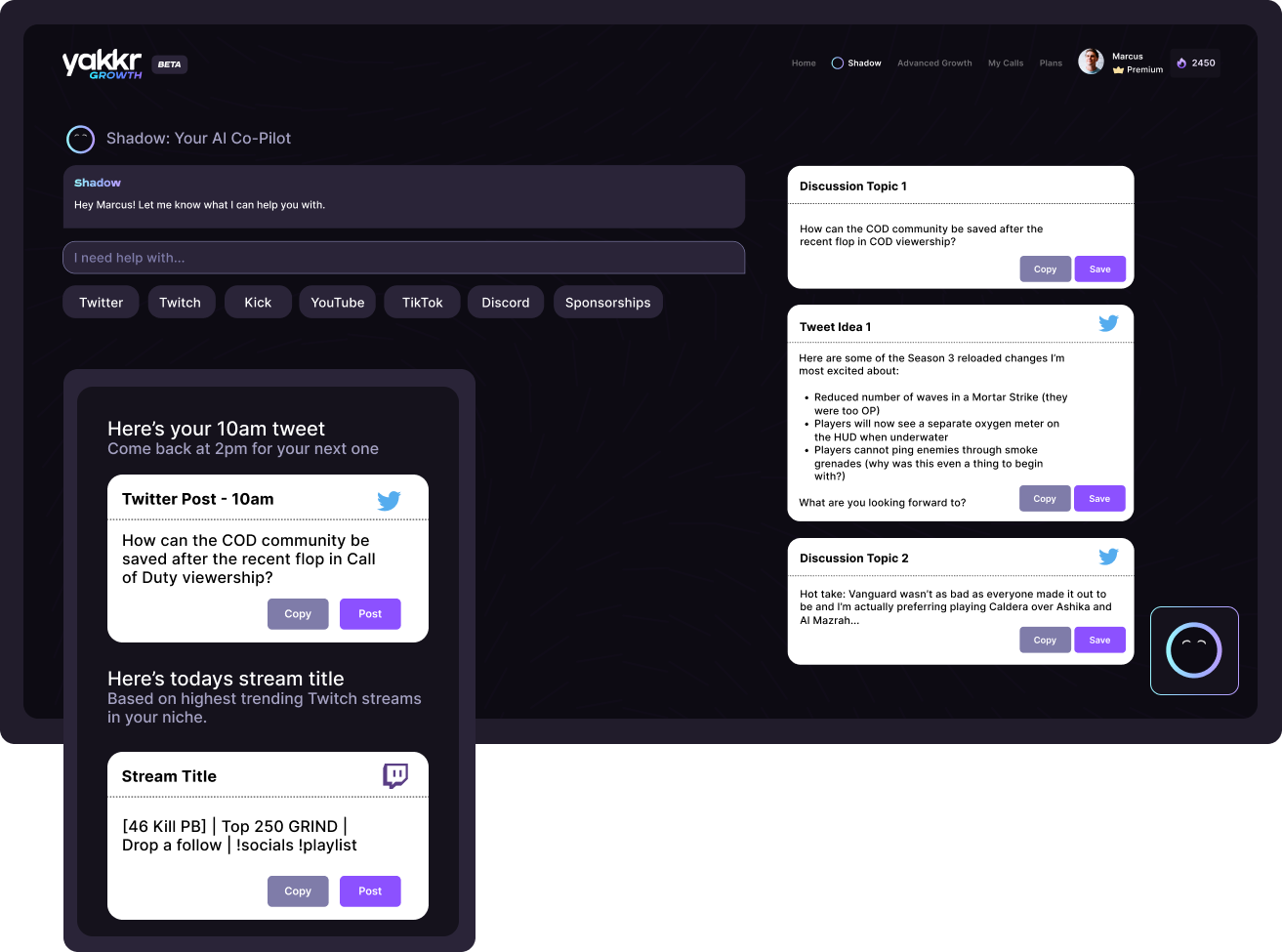Select the Twitch topic chip

click(x=181, y=303)
